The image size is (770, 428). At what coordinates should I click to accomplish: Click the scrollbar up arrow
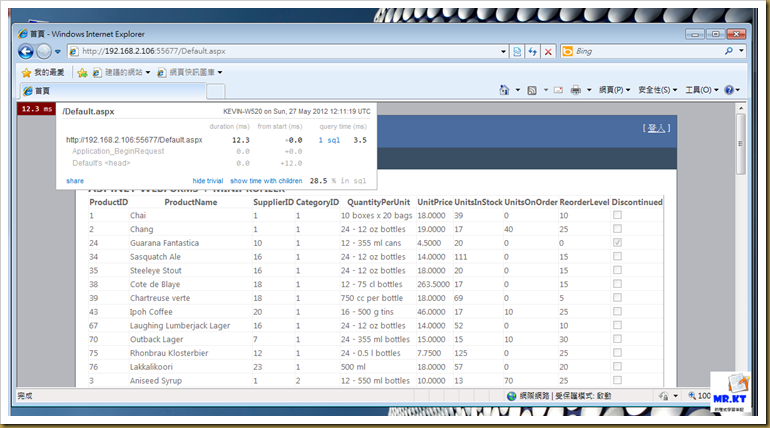741,107
